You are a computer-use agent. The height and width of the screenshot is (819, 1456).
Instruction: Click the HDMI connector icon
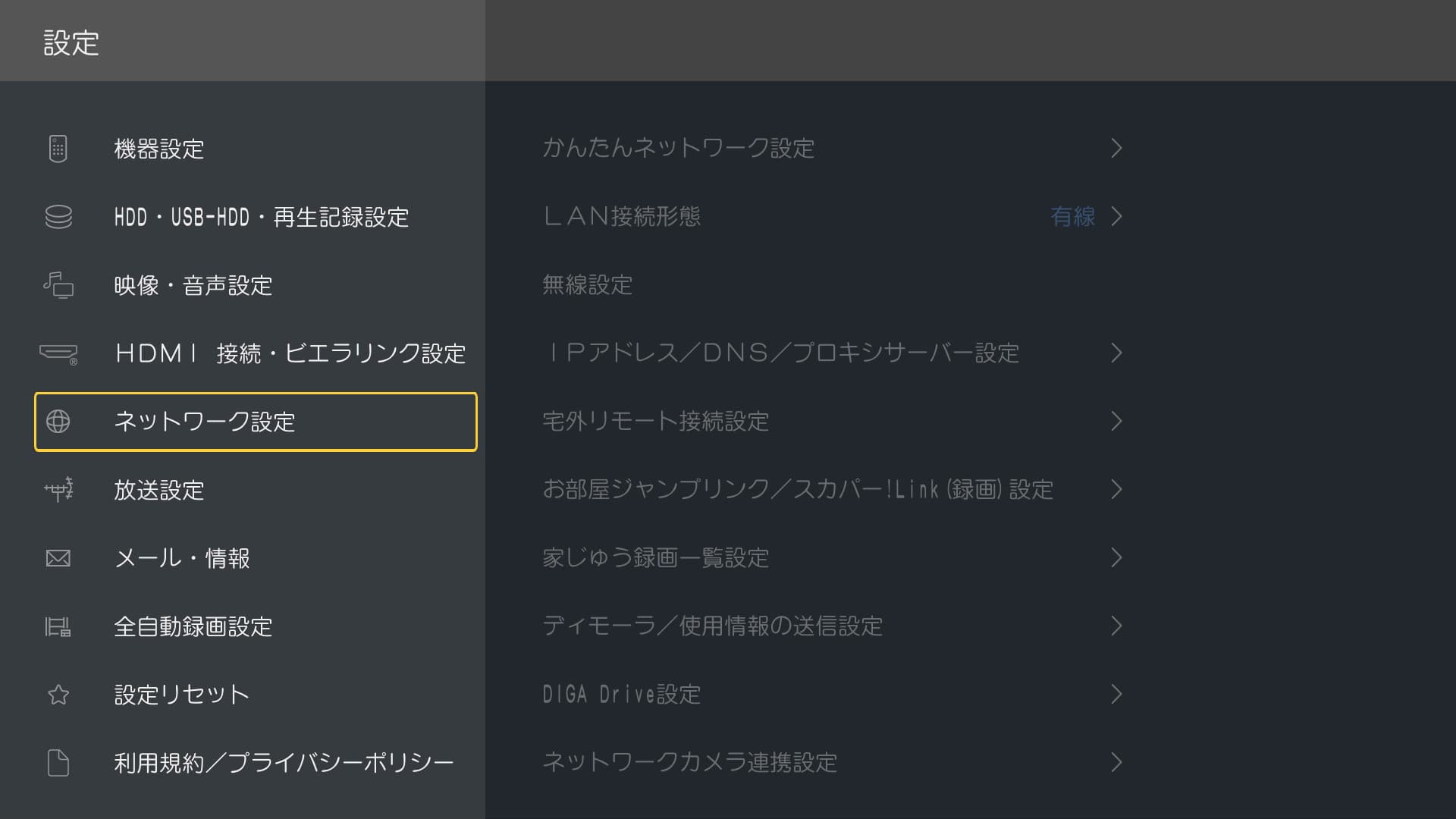pyautogui.click(x=58, y=353)
